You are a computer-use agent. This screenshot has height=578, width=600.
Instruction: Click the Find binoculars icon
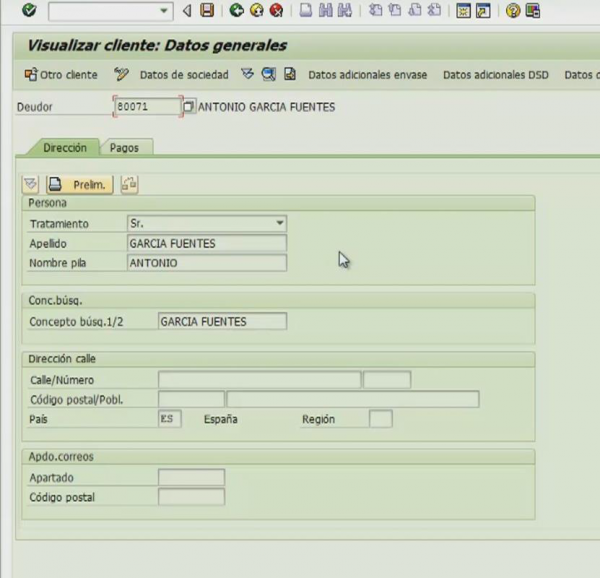pyautogui.click(x=325, y=10)
